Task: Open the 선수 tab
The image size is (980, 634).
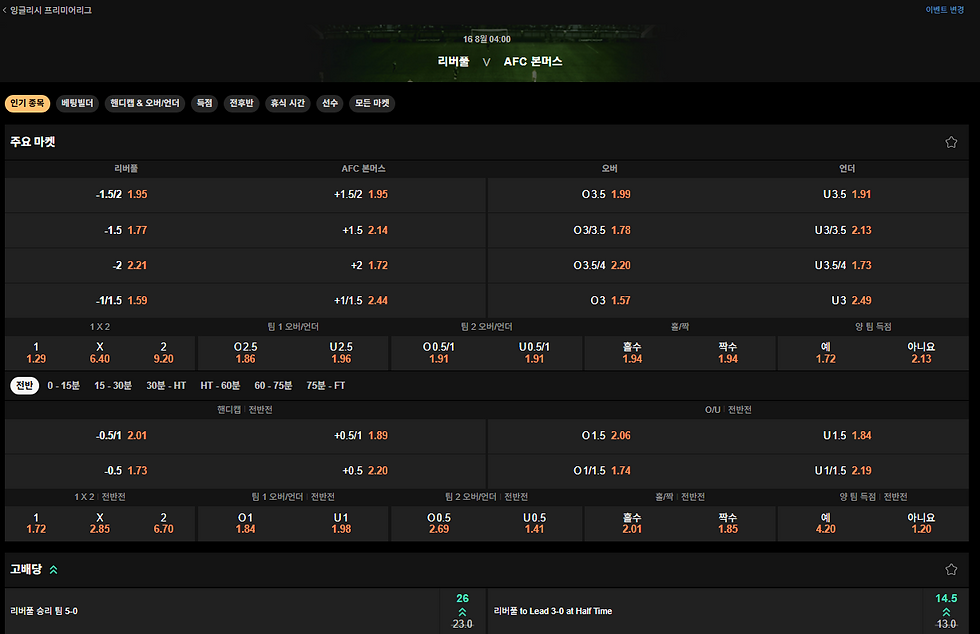Action: [330, 103]
